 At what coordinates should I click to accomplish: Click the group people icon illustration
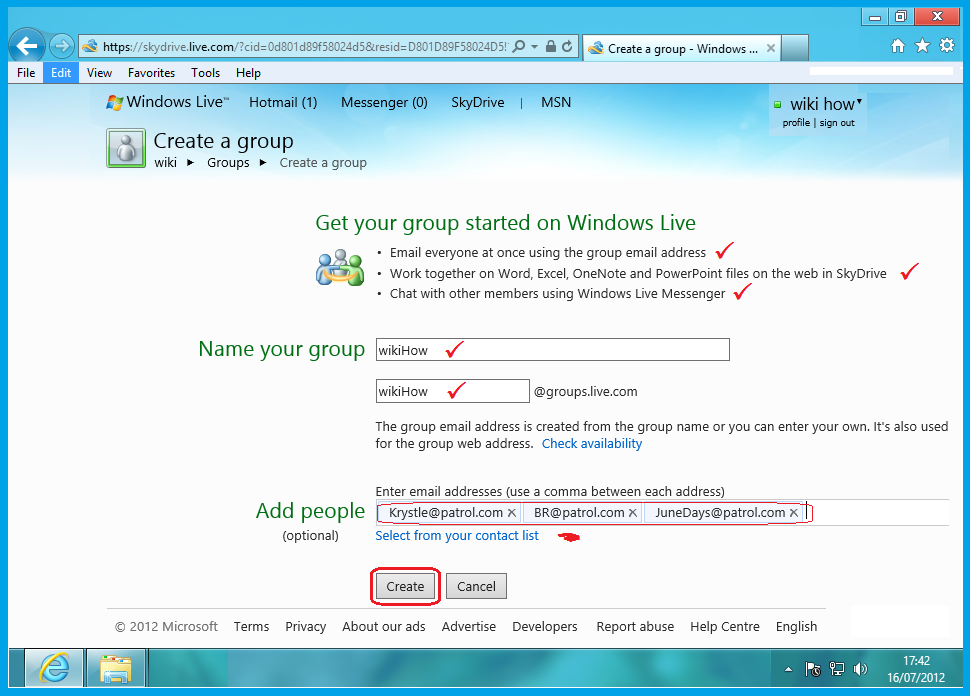click(x=340, y=267)
